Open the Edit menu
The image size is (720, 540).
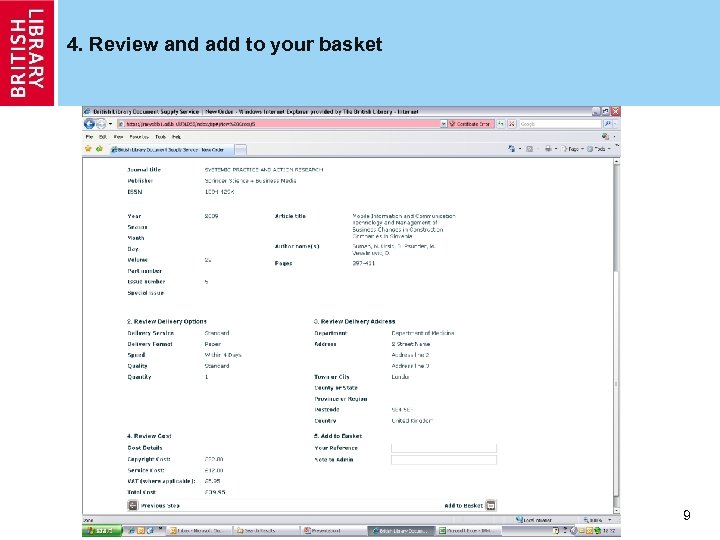pos(103,137)
